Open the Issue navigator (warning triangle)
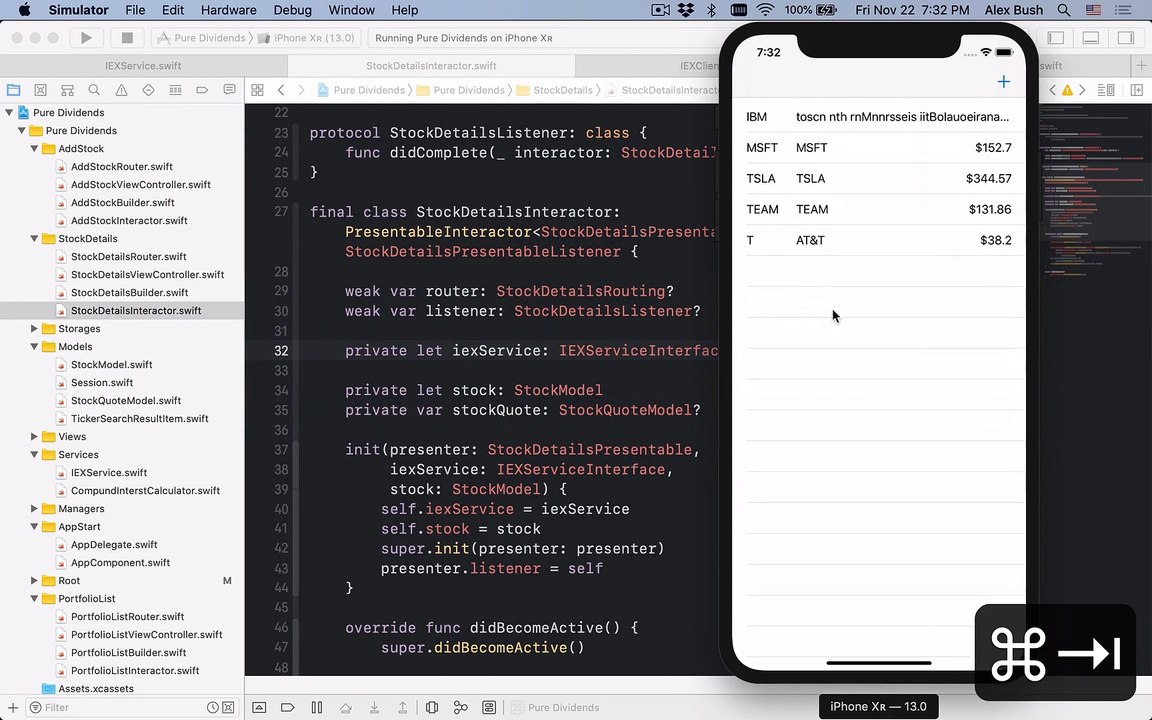 [x=121, y=90]
